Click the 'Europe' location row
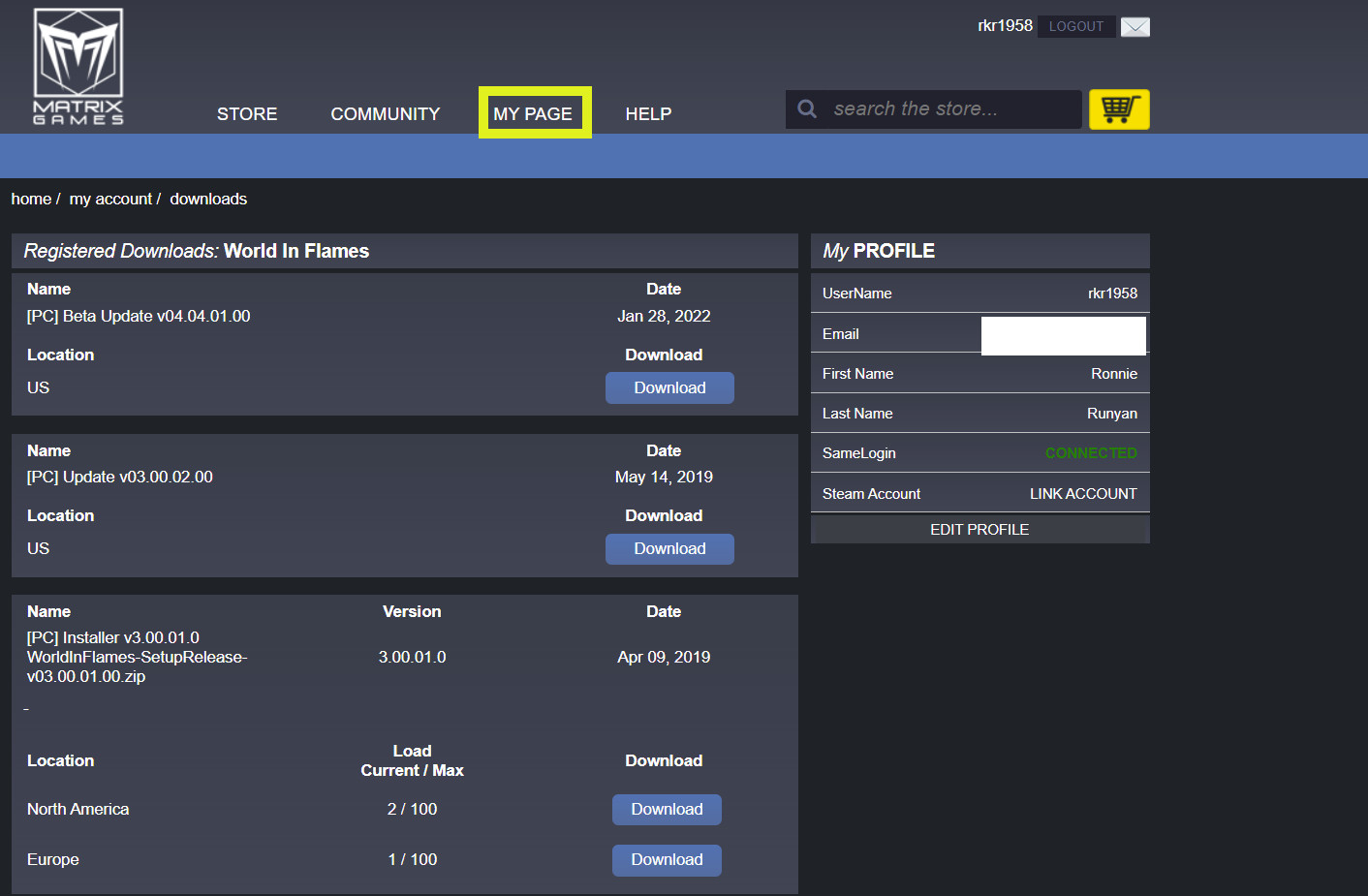 (x=53, y=859)
